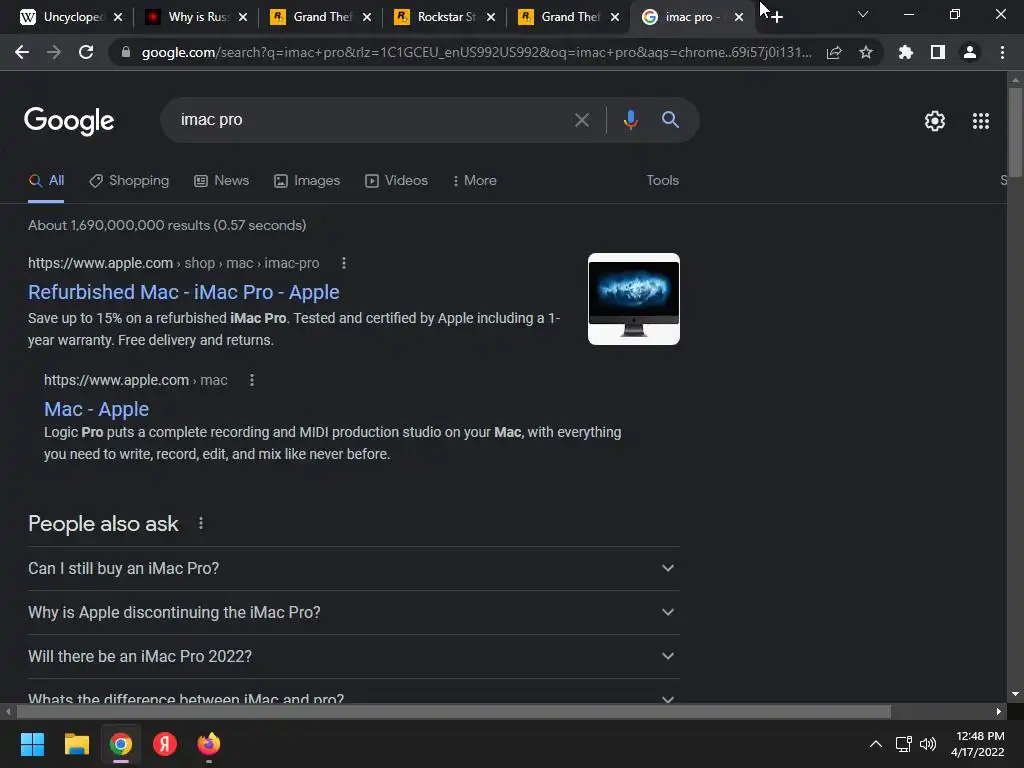Click the horizontal scrollbar thumb

tap(453, 711)
